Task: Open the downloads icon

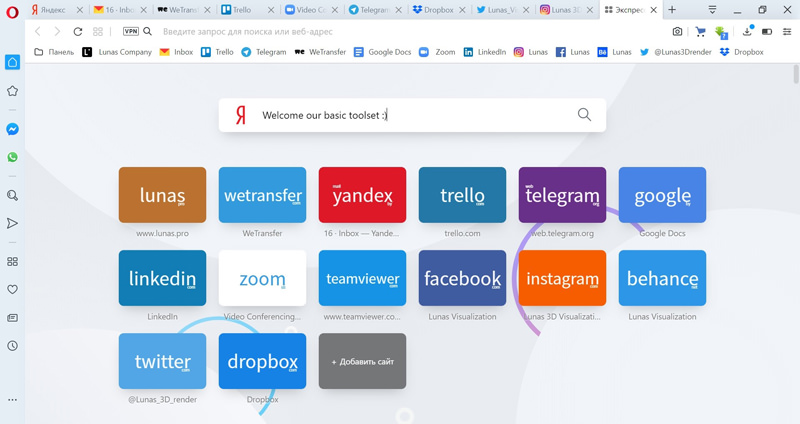Action: click(747, 32)
